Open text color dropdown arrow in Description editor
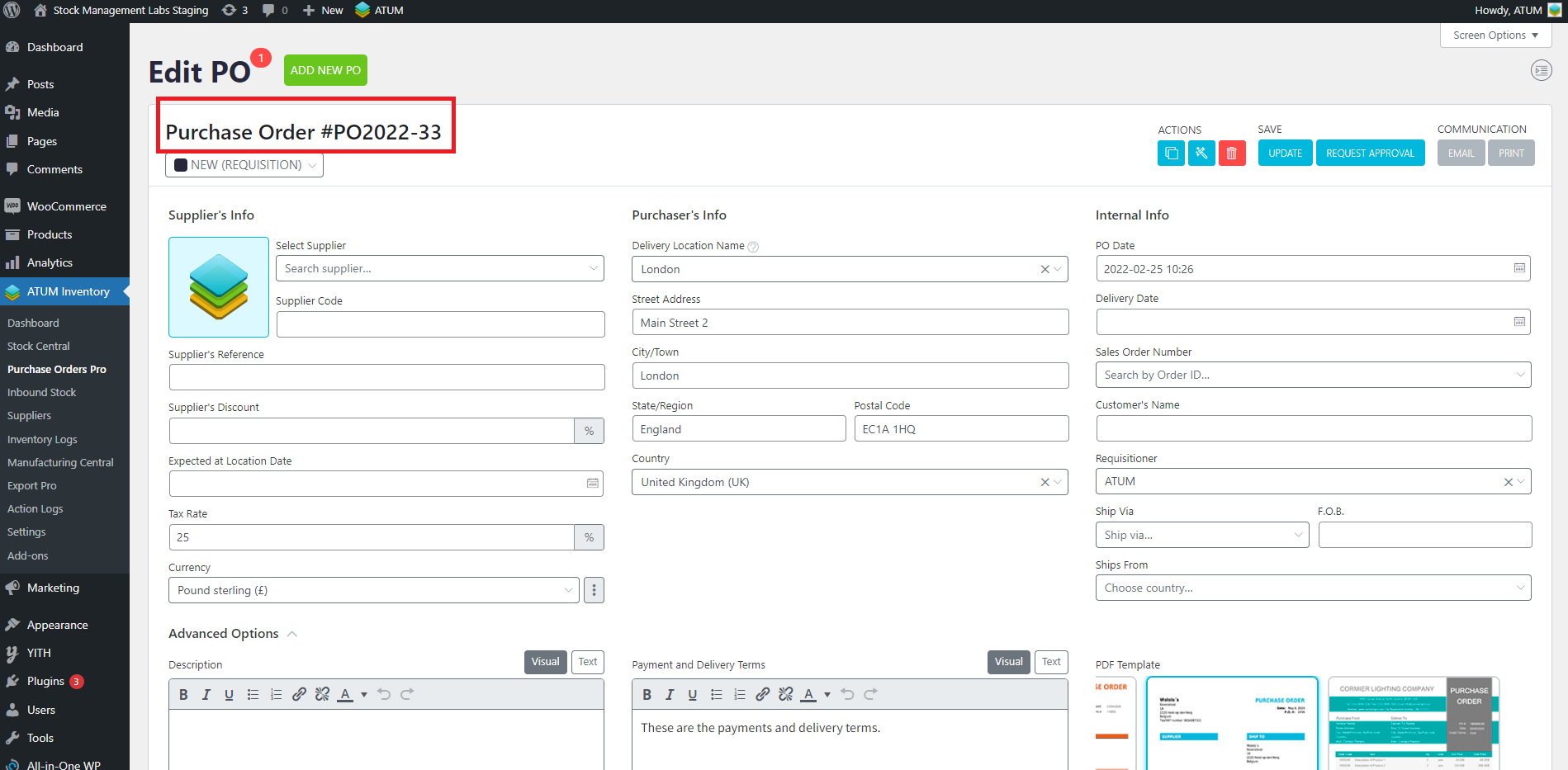The image size is (1568, 770). click(363, 695)
